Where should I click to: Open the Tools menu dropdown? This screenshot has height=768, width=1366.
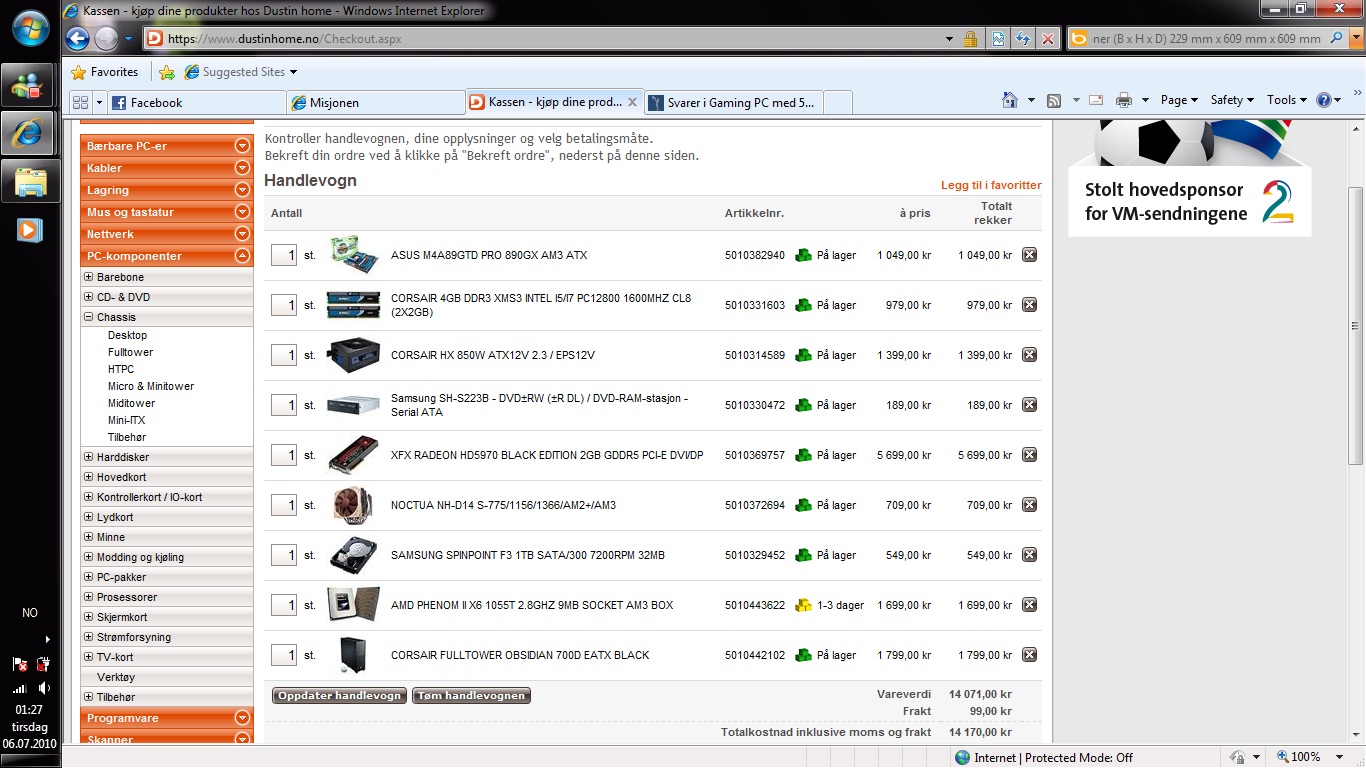(1287, 100)
